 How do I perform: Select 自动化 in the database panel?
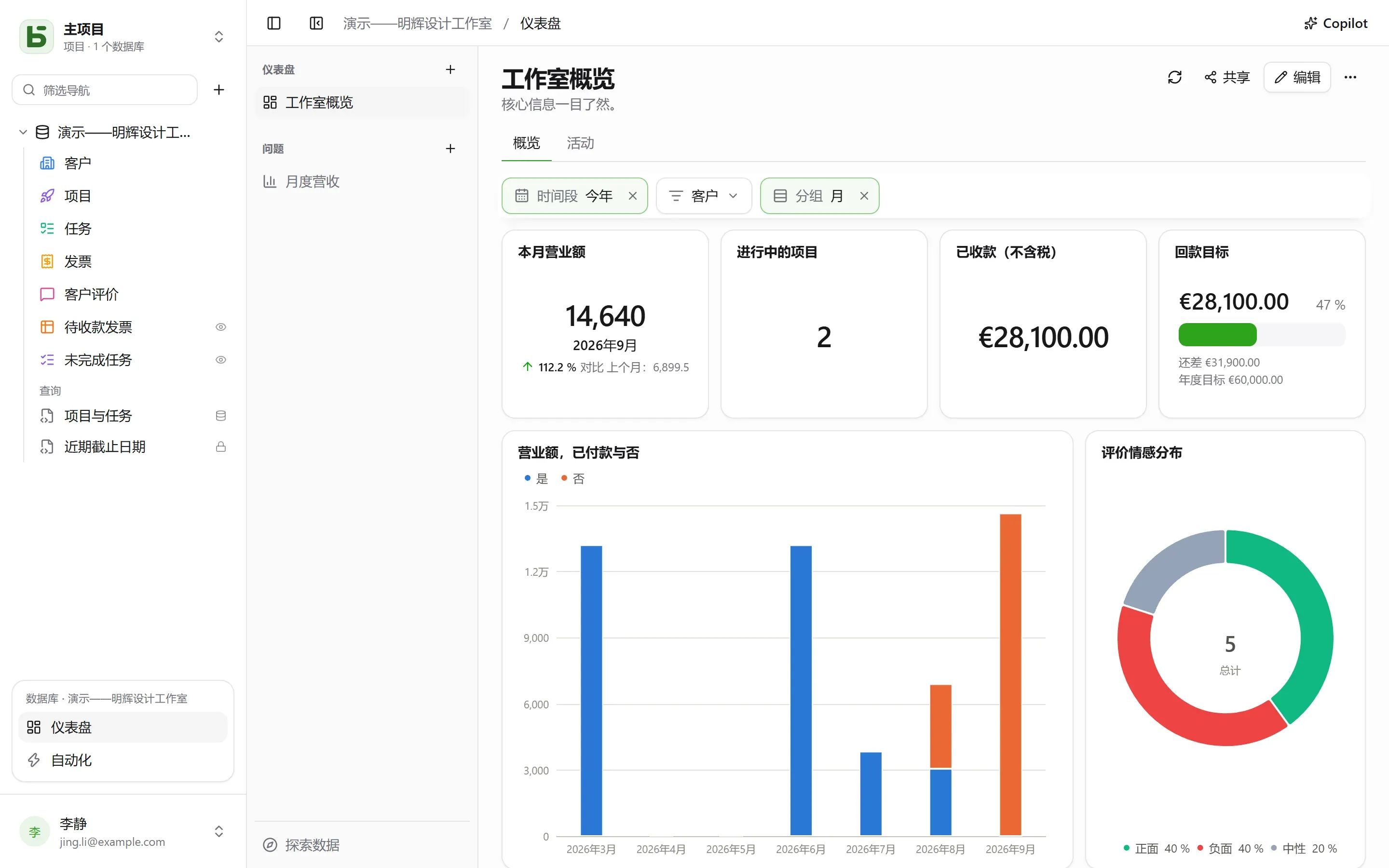click(123, 760)
